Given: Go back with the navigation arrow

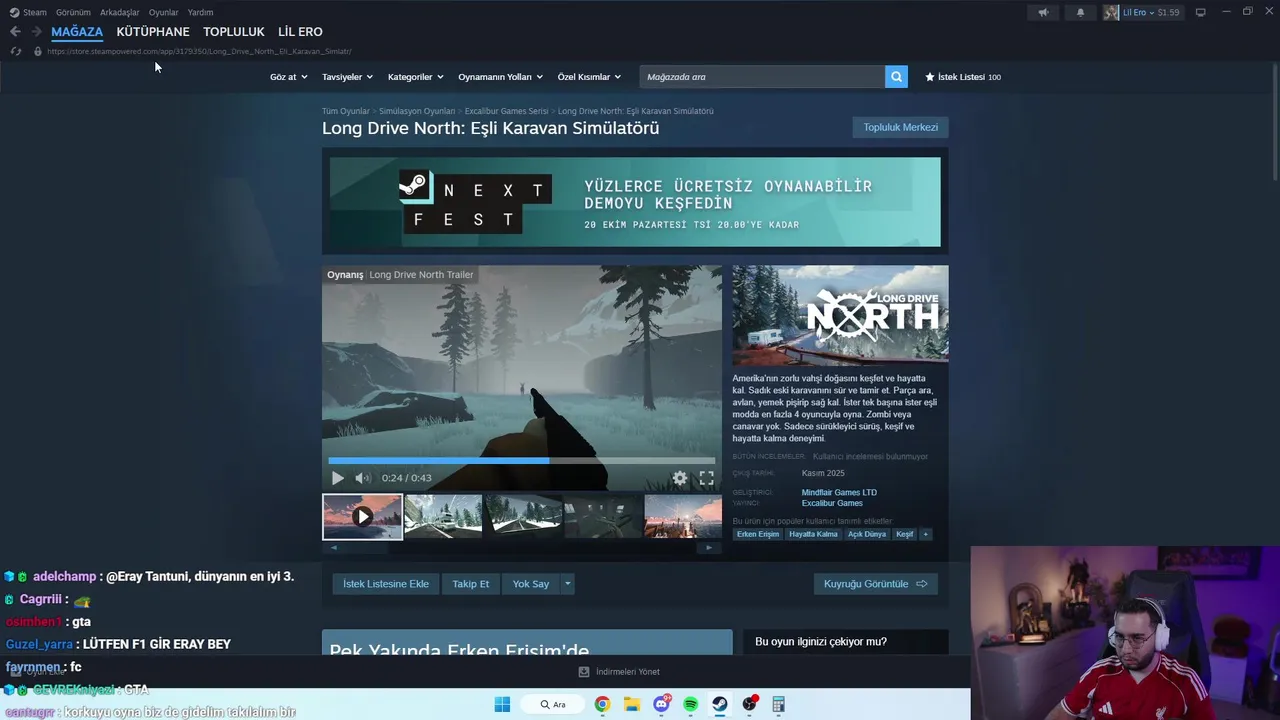Looking at the screenshot, I should pyautogui.click(x=15, y=32).
